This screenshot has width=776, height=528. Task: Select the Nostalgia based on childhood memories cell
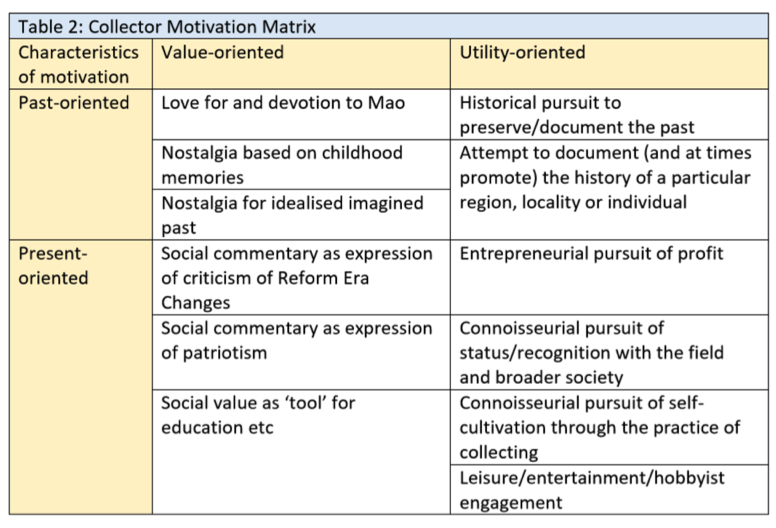tap(301, 164)
